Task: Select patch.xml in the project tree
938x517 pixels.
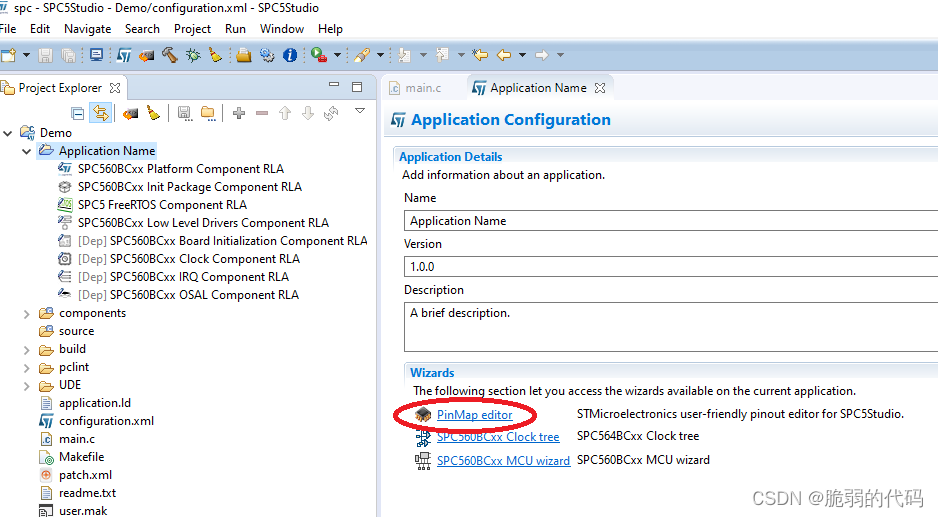Action: (x=85, y=475)
